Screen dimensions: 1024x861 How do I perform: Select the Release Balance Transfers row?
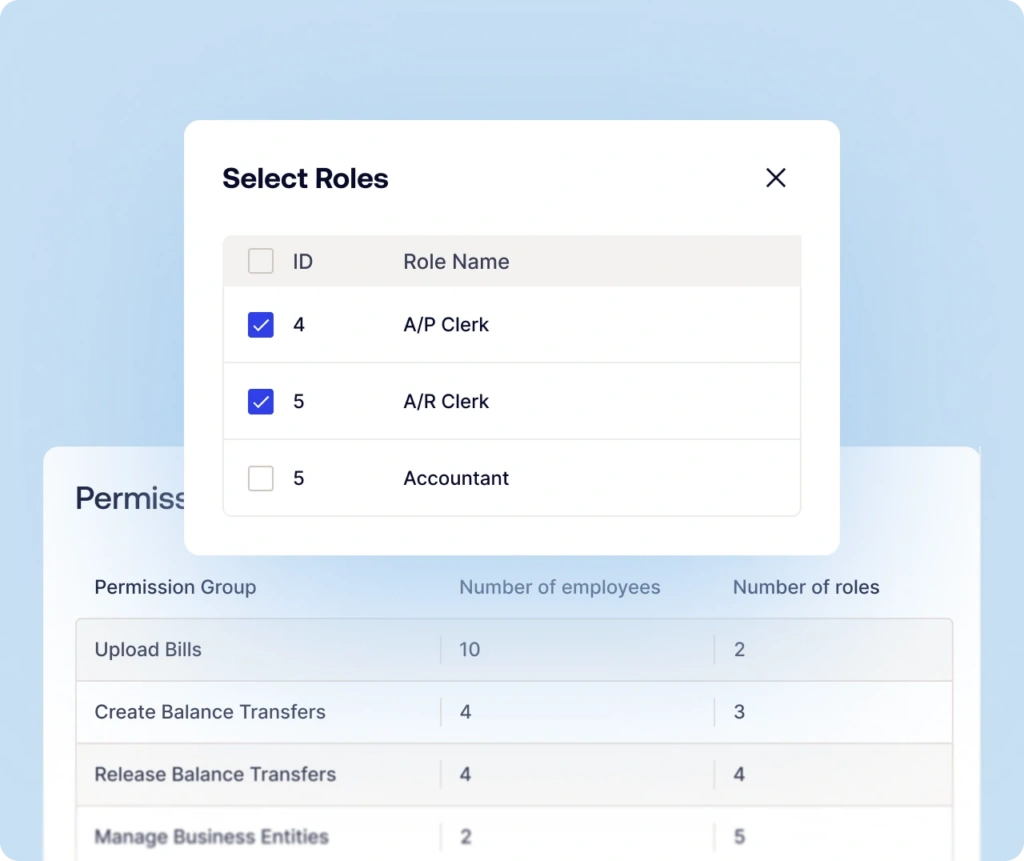tap(215, 774)
